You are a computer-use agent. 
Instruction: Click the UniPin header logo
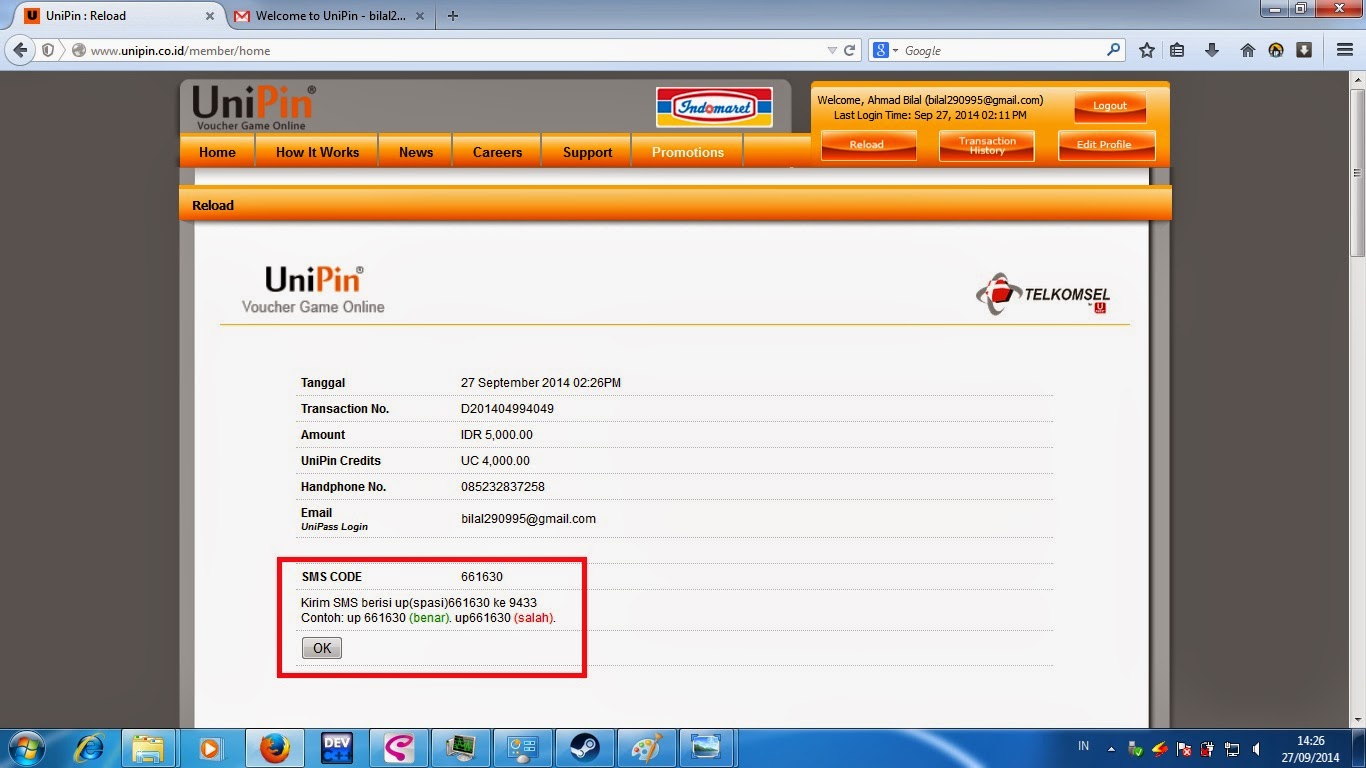coord(254,107)
